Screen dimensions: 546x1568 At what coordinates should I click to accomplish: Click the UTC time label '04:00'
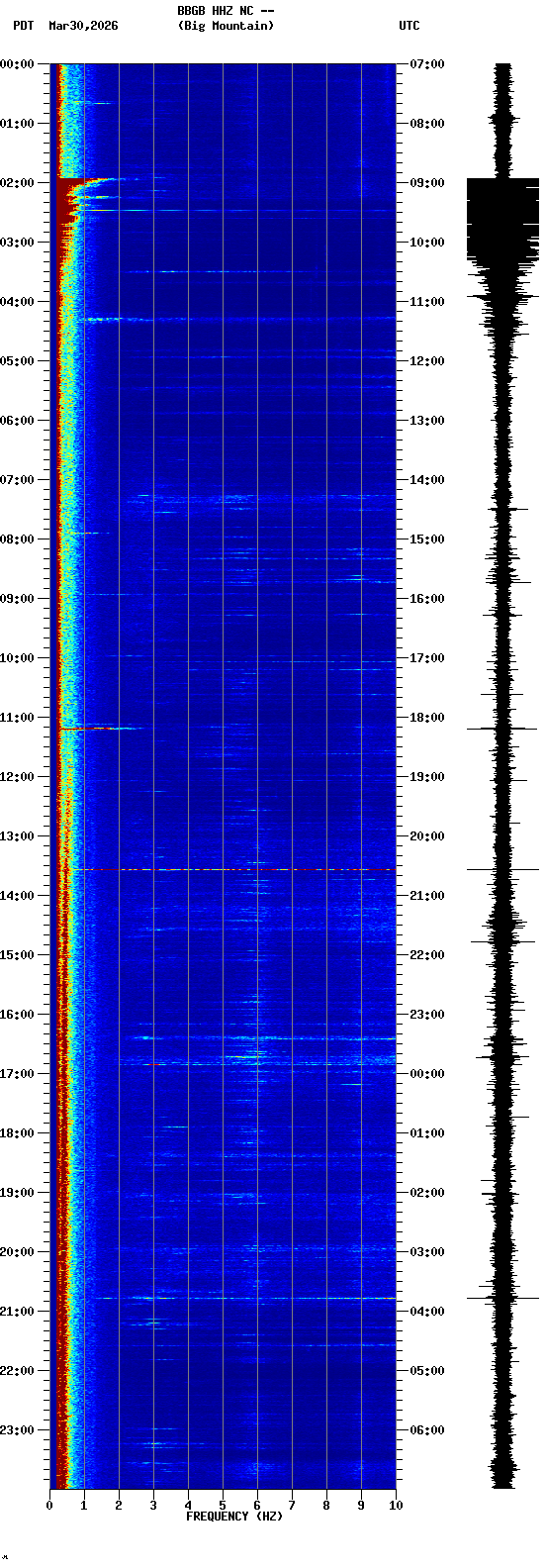[x=427, y=1312]
